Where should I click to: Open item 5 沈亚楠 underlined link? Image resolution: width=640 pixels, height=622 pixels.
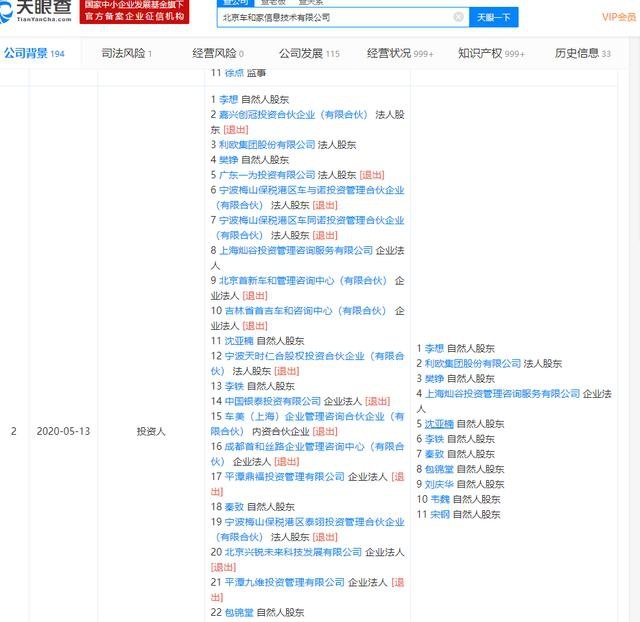point(439,424)
